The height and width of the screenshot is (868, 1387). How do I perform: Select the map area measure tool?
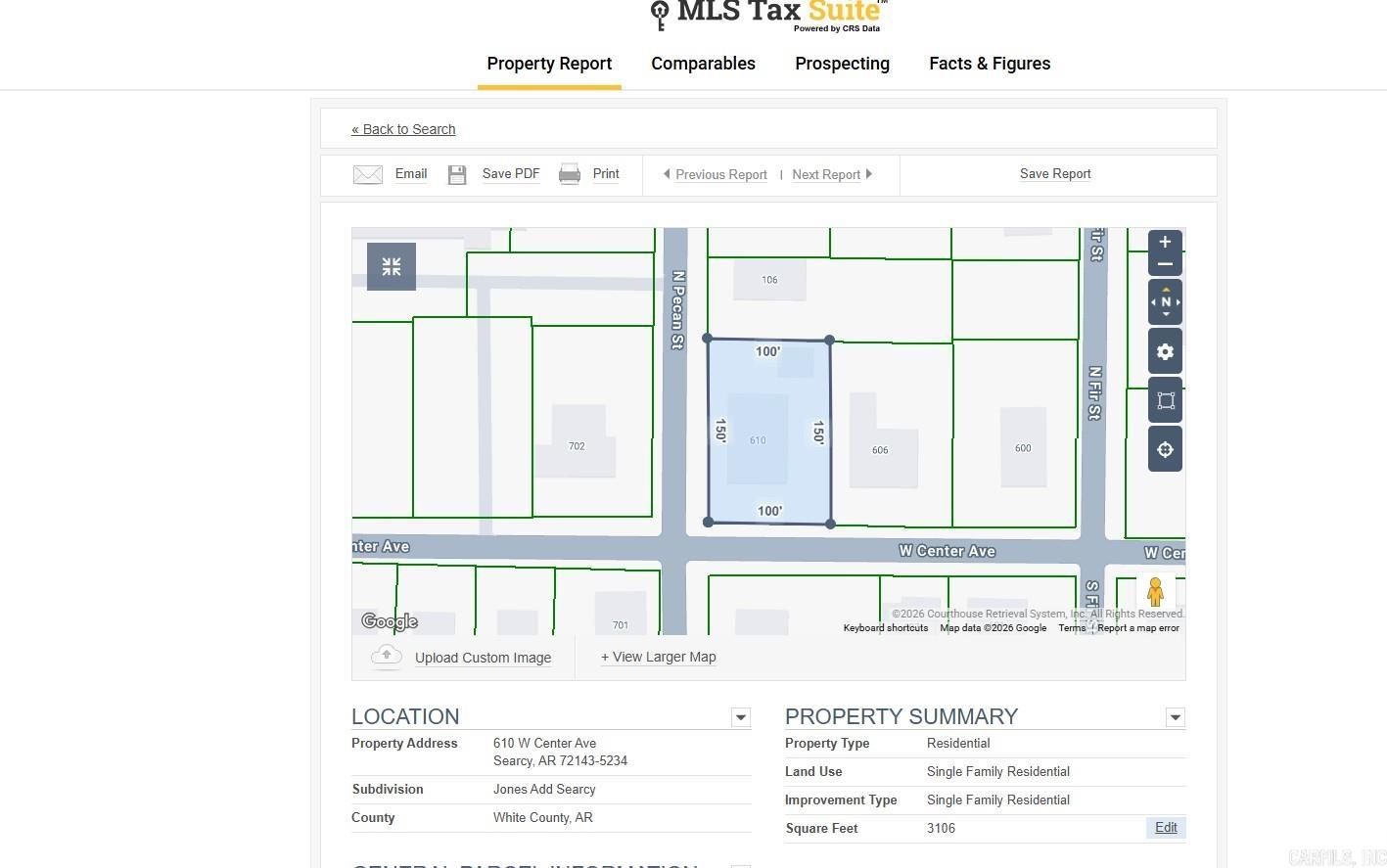(1165, 401)
